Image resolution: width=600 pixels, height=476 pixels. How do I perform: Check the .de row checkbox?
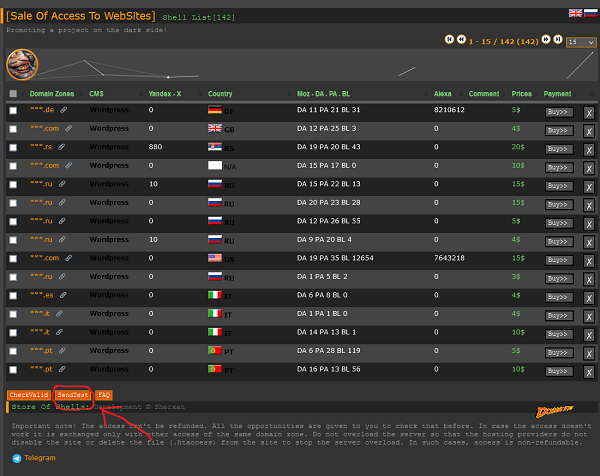[x=13, y=111]
